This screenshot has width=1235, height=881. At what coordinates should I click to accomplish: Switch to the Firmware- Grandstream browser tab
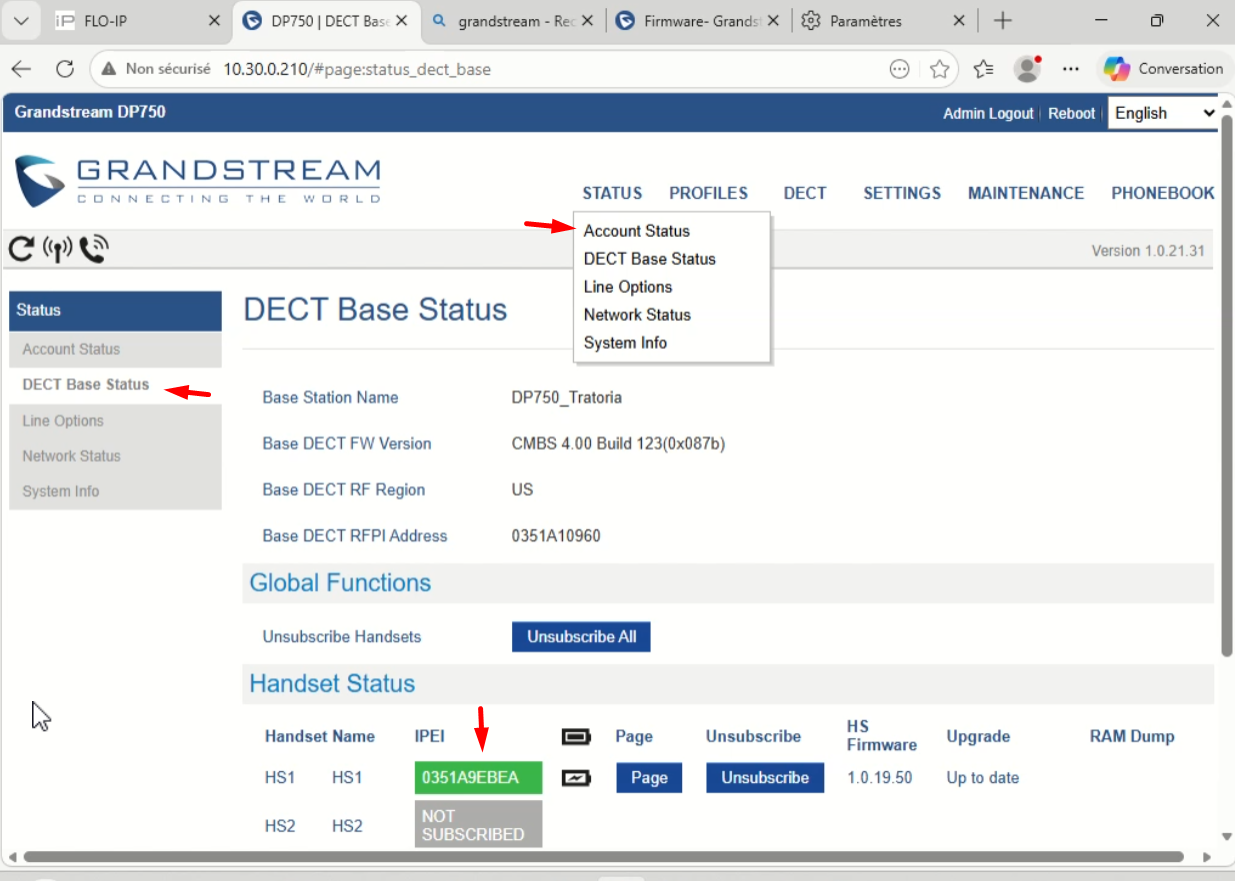[699, 21]
